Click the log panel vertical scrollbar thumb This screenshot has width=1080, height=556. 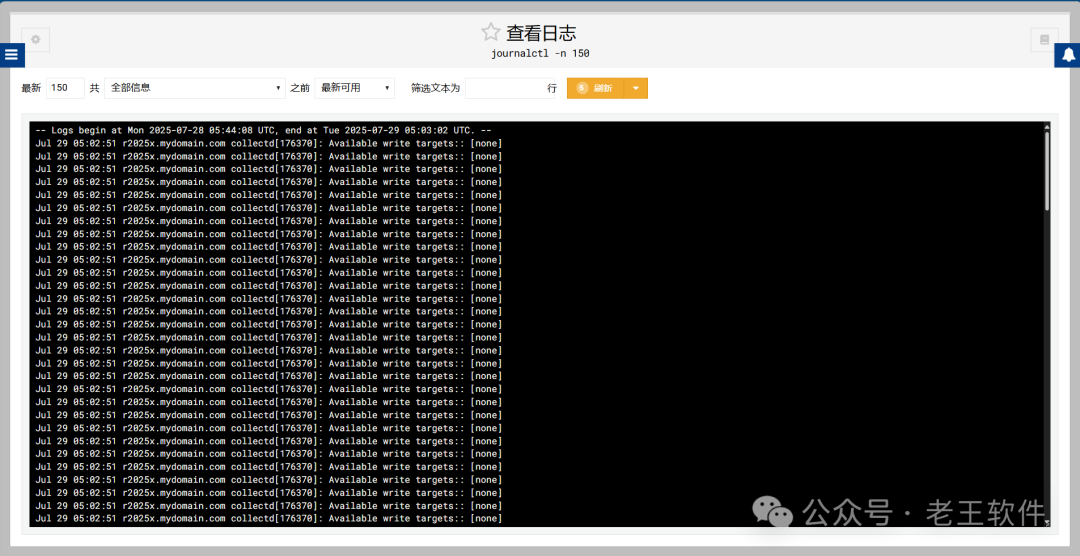(x=1047, y=170)
